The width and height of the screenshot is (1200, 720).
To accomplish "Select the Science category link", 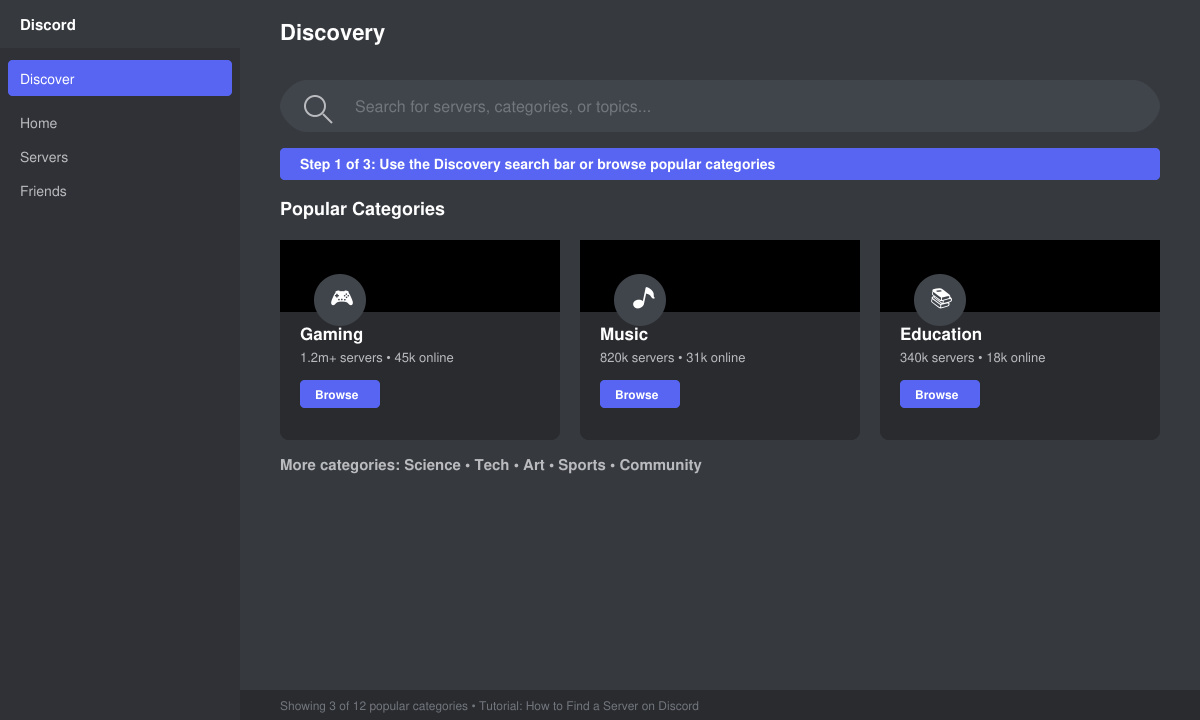I will 432,465.
